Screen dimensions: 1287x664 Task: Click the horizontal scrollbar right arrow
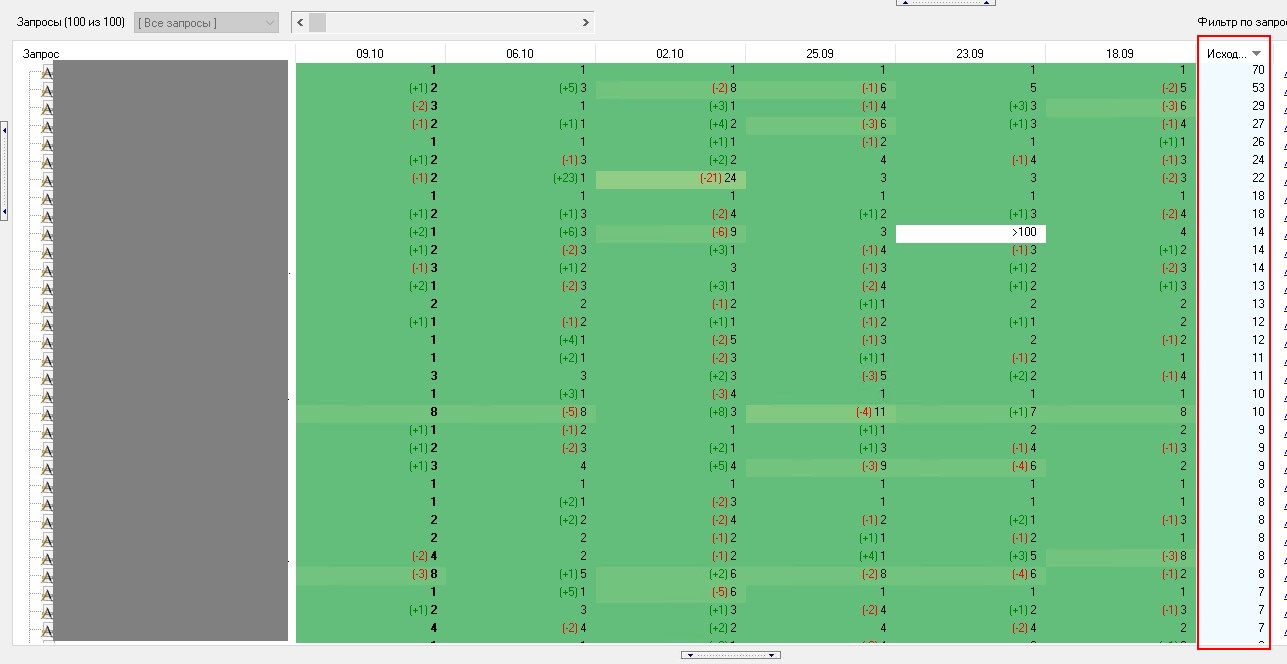(585, 22)
